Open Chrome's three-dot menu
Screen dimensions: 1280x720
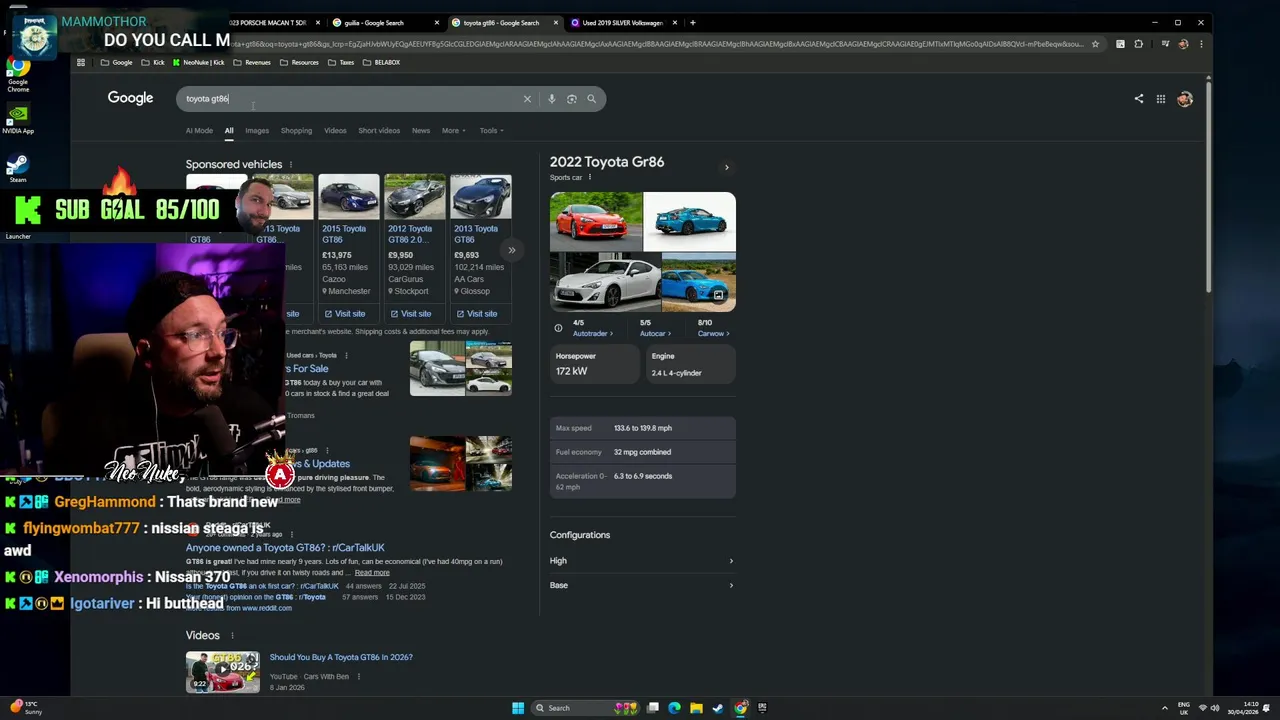1201,44
